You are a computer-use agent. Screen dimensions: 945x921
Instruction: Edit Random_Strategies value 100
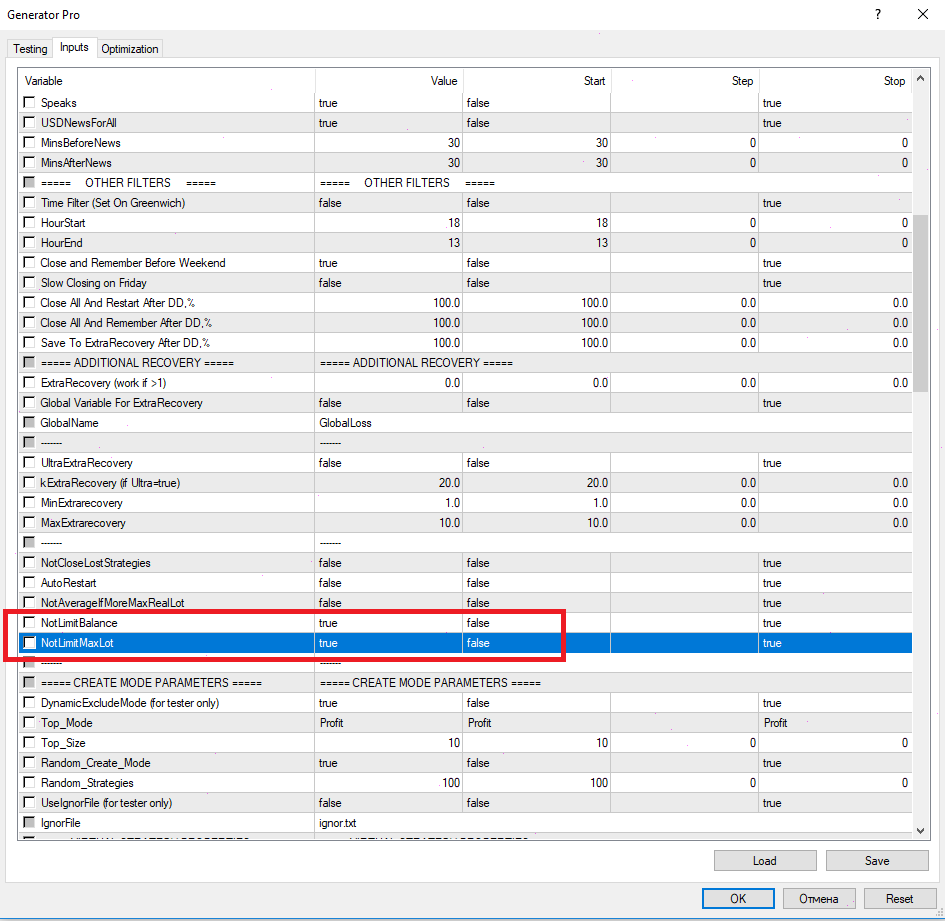pos(389,782)
